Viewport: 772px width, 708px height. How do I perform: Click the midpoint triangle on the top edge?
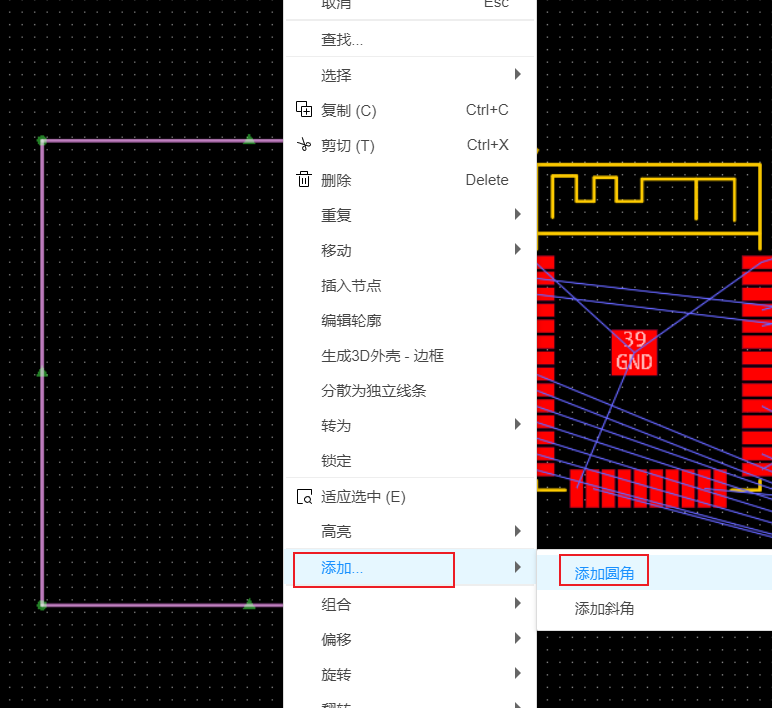(249, 139)
